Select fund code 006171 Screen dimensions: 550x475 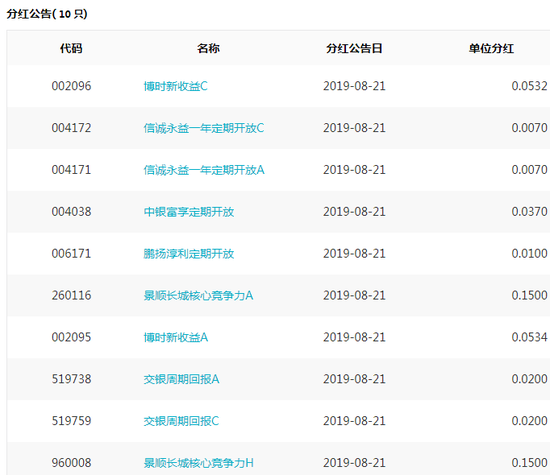(x=71, y=253)
